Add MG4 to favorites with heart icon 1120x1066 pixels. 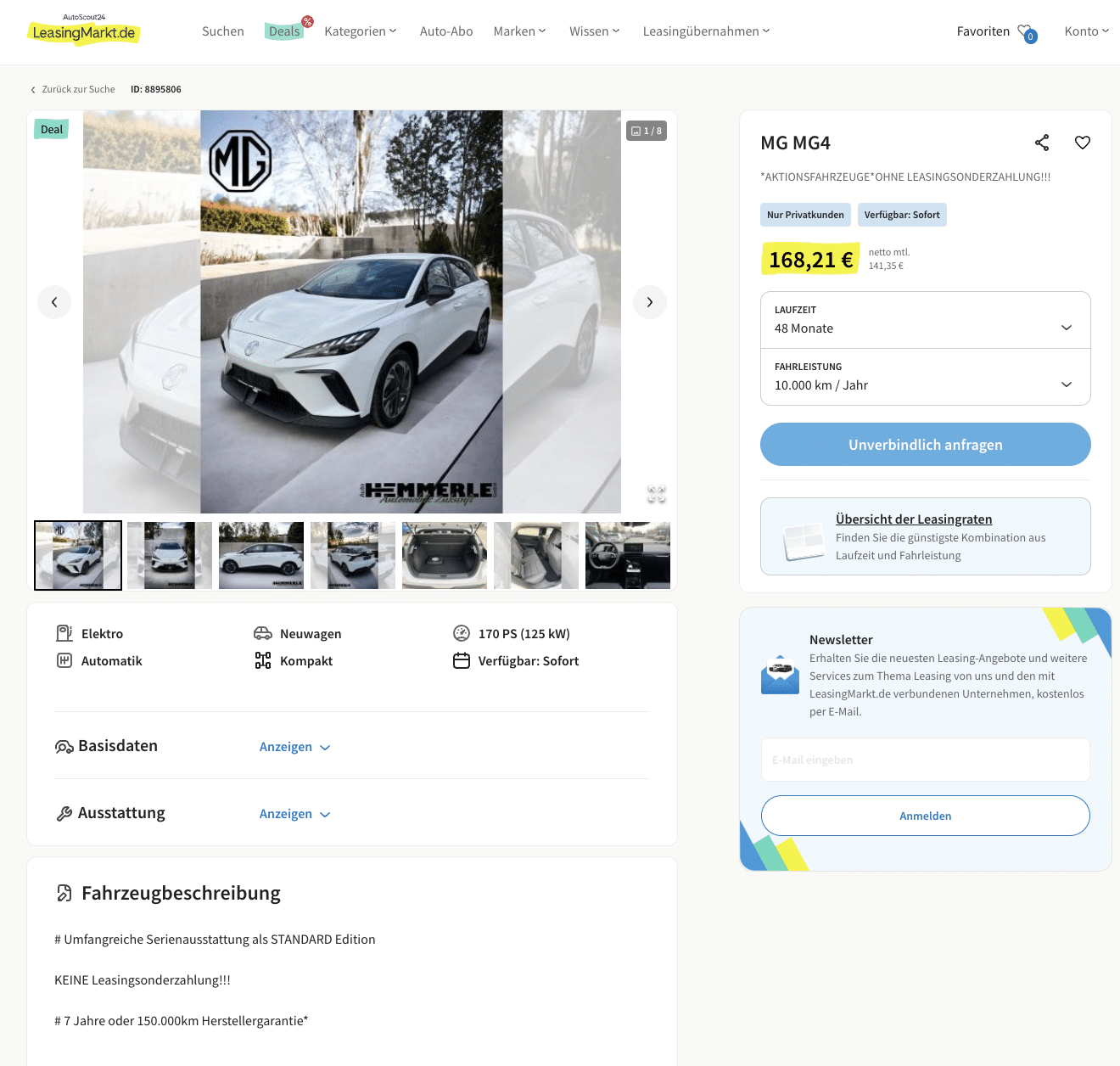pyautogui.click(x=1083, y=143)
